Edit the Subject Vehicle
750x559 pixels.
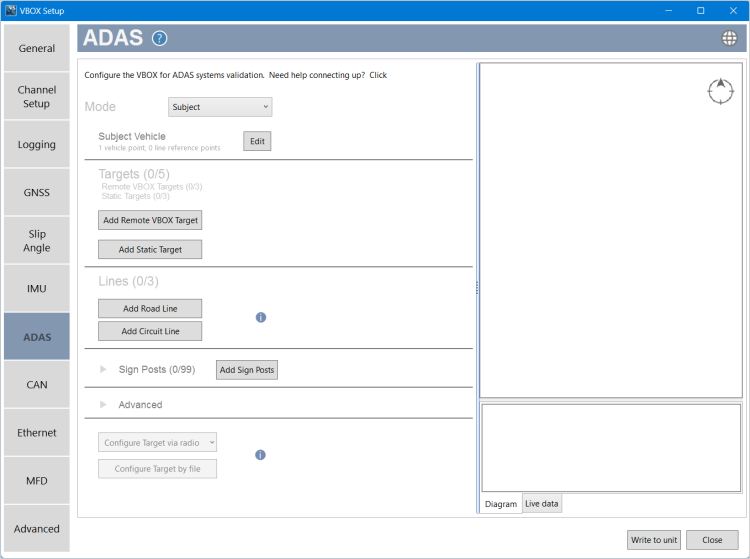coord(257,141)
